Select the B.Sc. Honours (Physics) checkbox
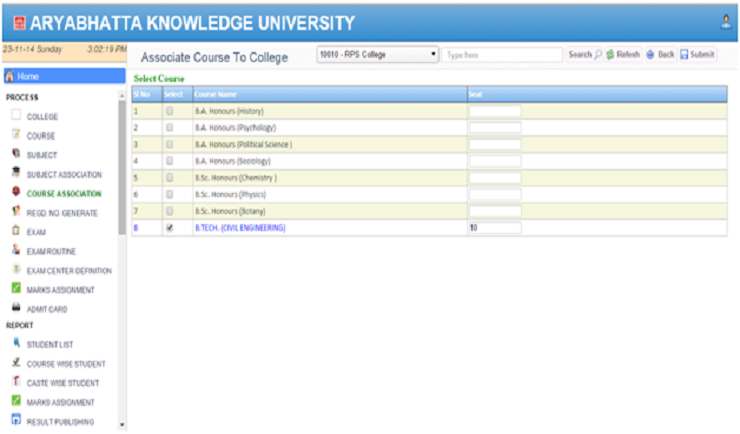The image size is (740, 434). tap(169, 194)
